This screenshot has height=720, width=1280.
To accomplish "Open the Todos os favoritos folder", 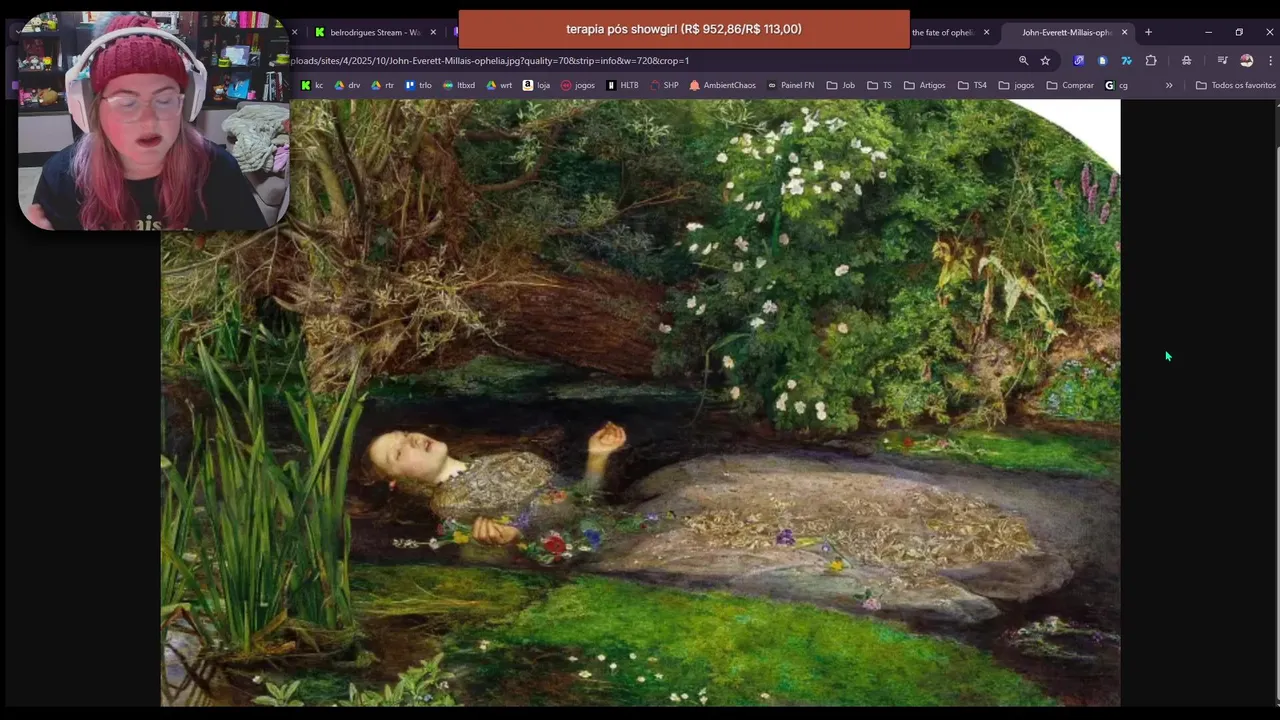I will [x=1236, y=85].
